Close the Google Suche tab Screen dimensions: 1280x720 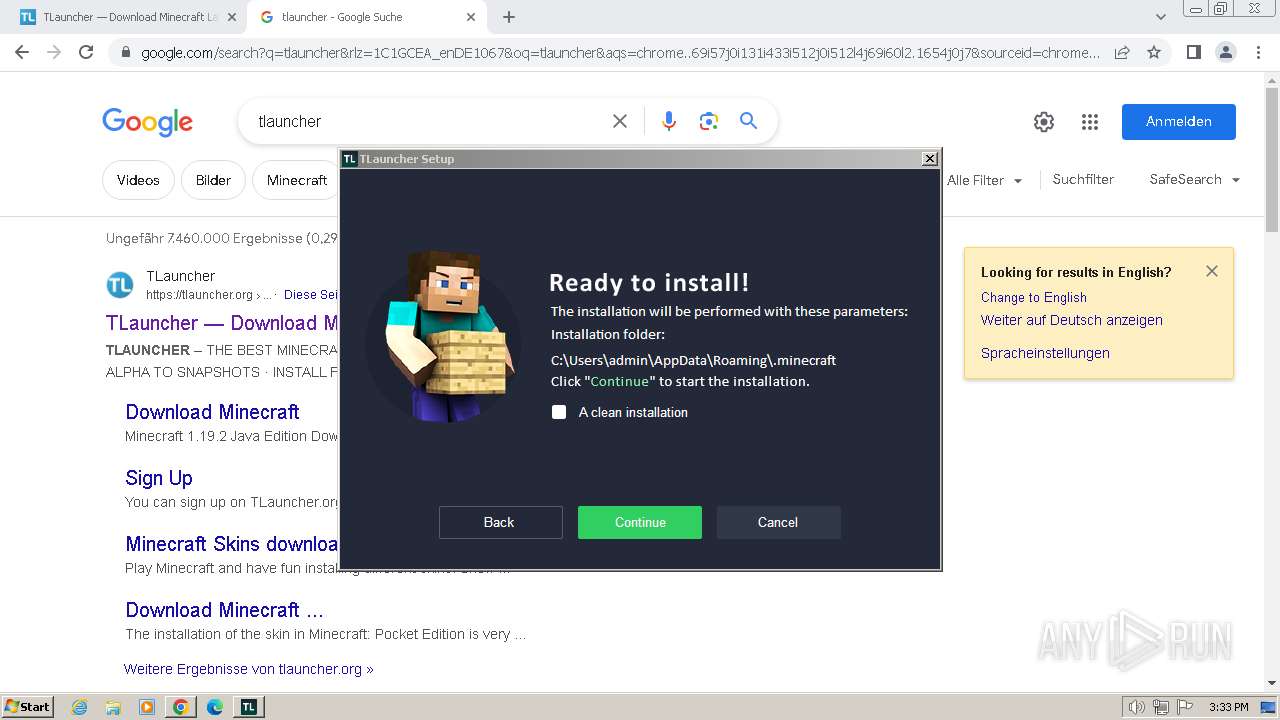point(472,17)
